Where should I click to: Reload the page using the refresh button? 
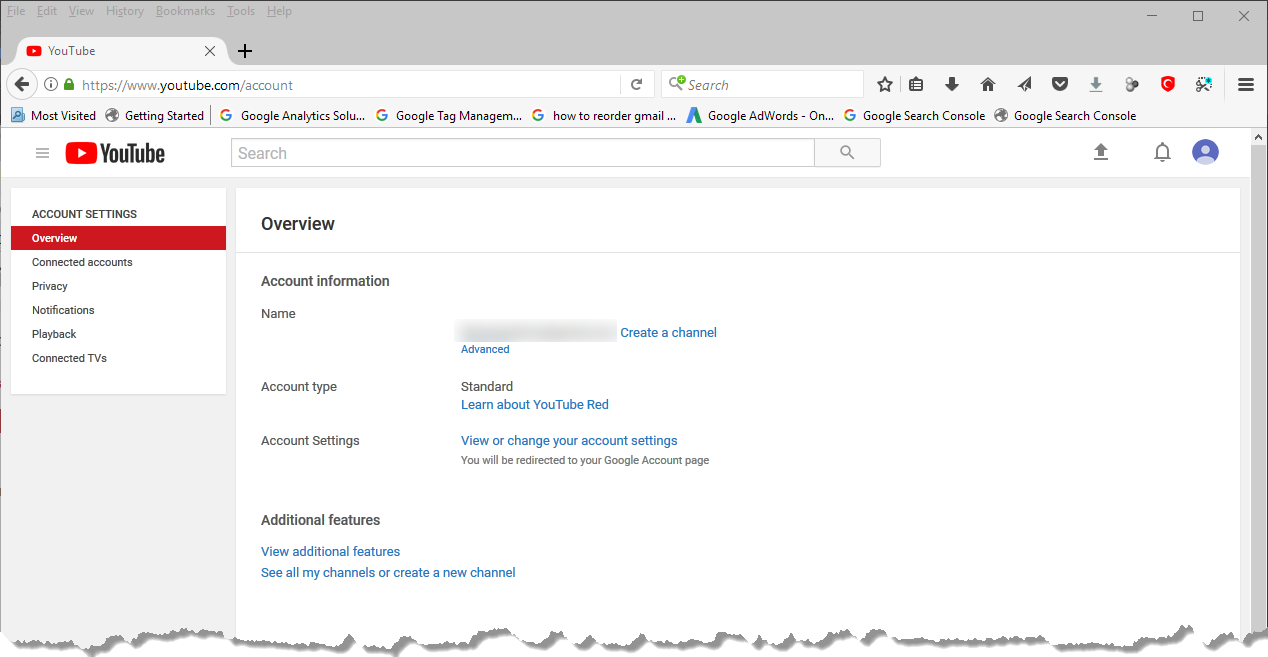(x=636, y=85)
